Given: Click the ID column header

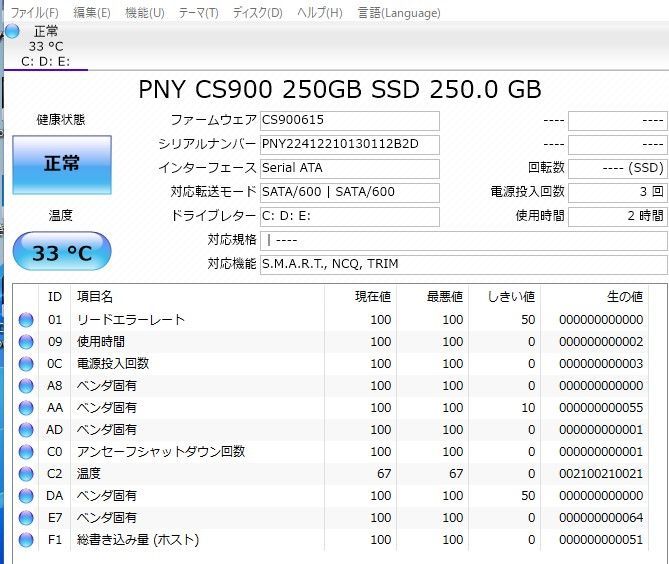Looking at the screenshot, I should point(55,297).
